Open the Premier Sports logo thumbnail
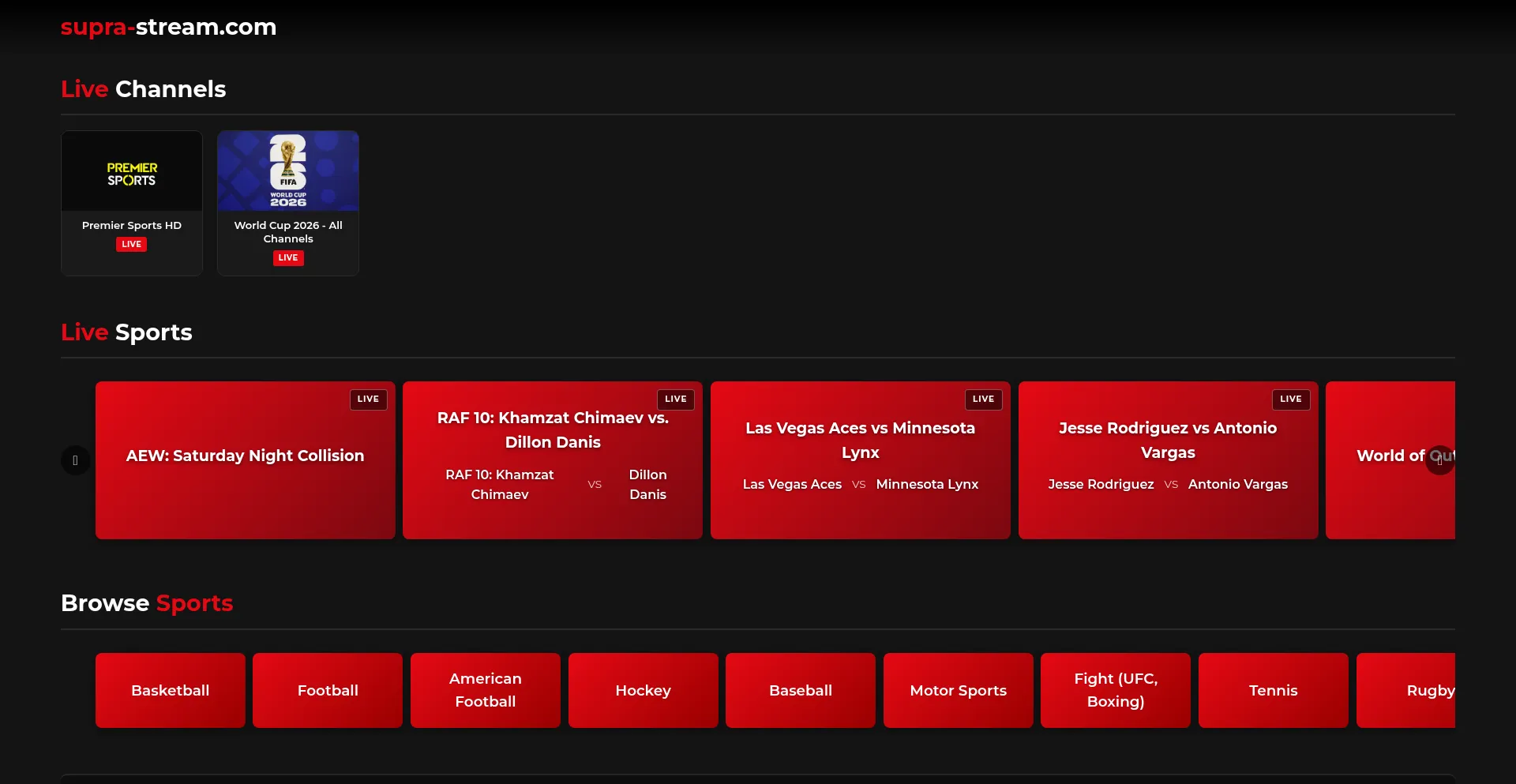1516x784 pixels. (x=132, y=171)
